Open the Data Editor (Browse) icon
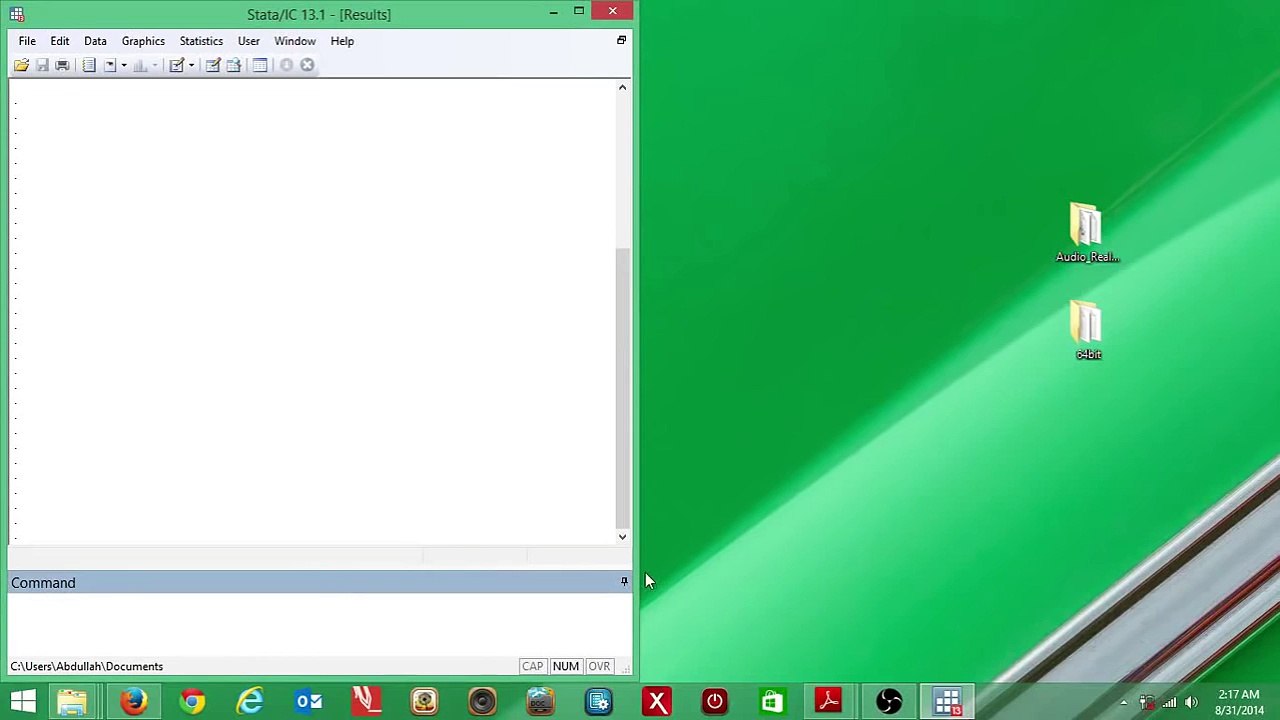Image resolution: width=1280 pixels, height=720 pixels. [x=234, y=65]
